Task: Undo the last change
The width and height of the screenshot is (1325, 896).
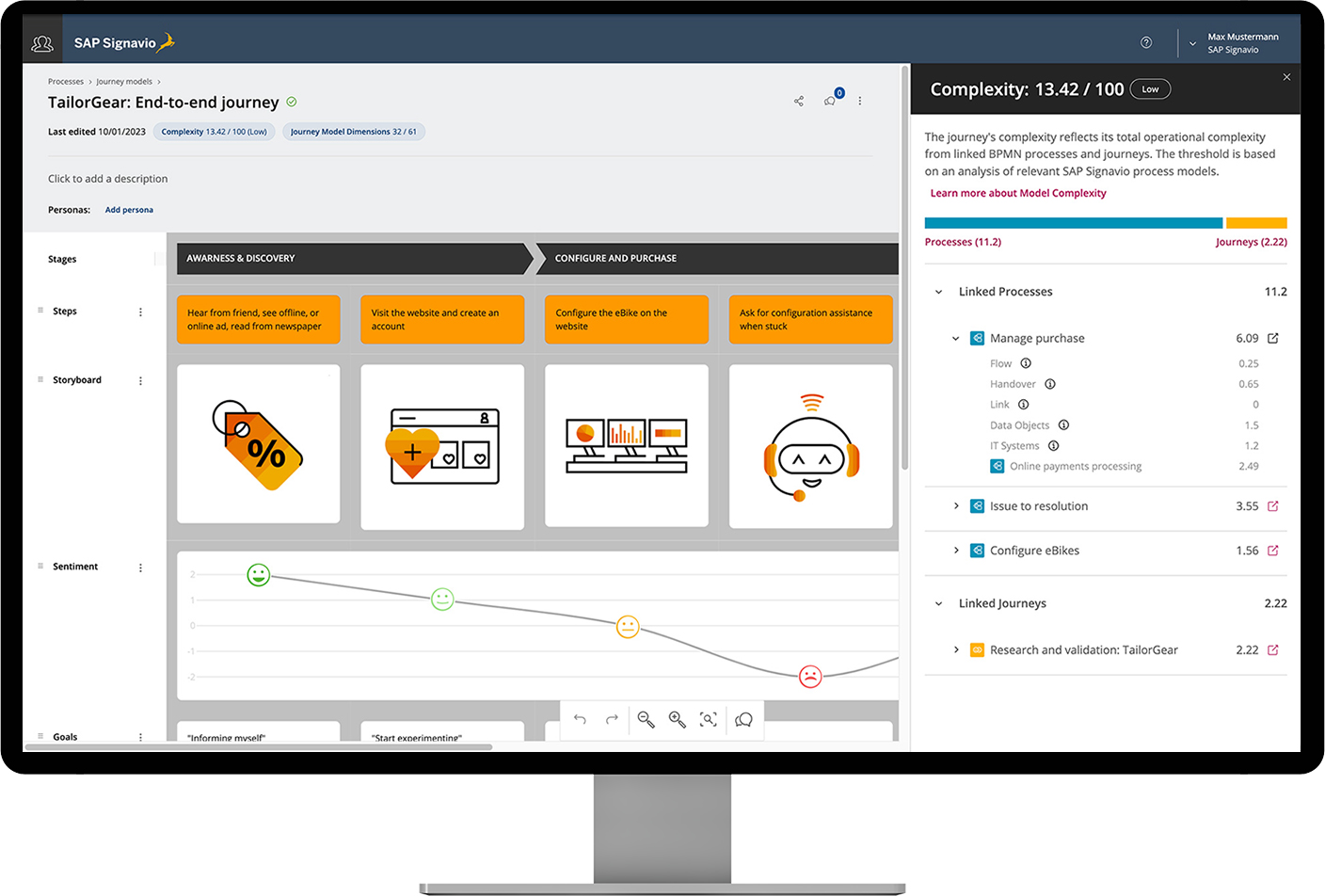Action: (581, 719)
